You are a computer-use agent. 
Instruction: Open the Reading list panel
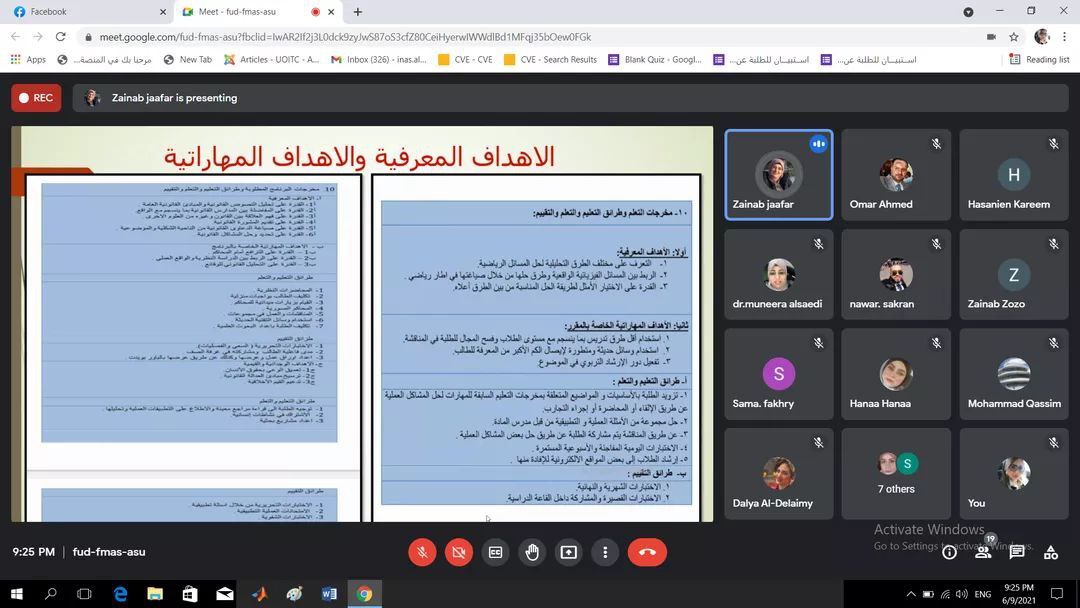[1039, 60]
